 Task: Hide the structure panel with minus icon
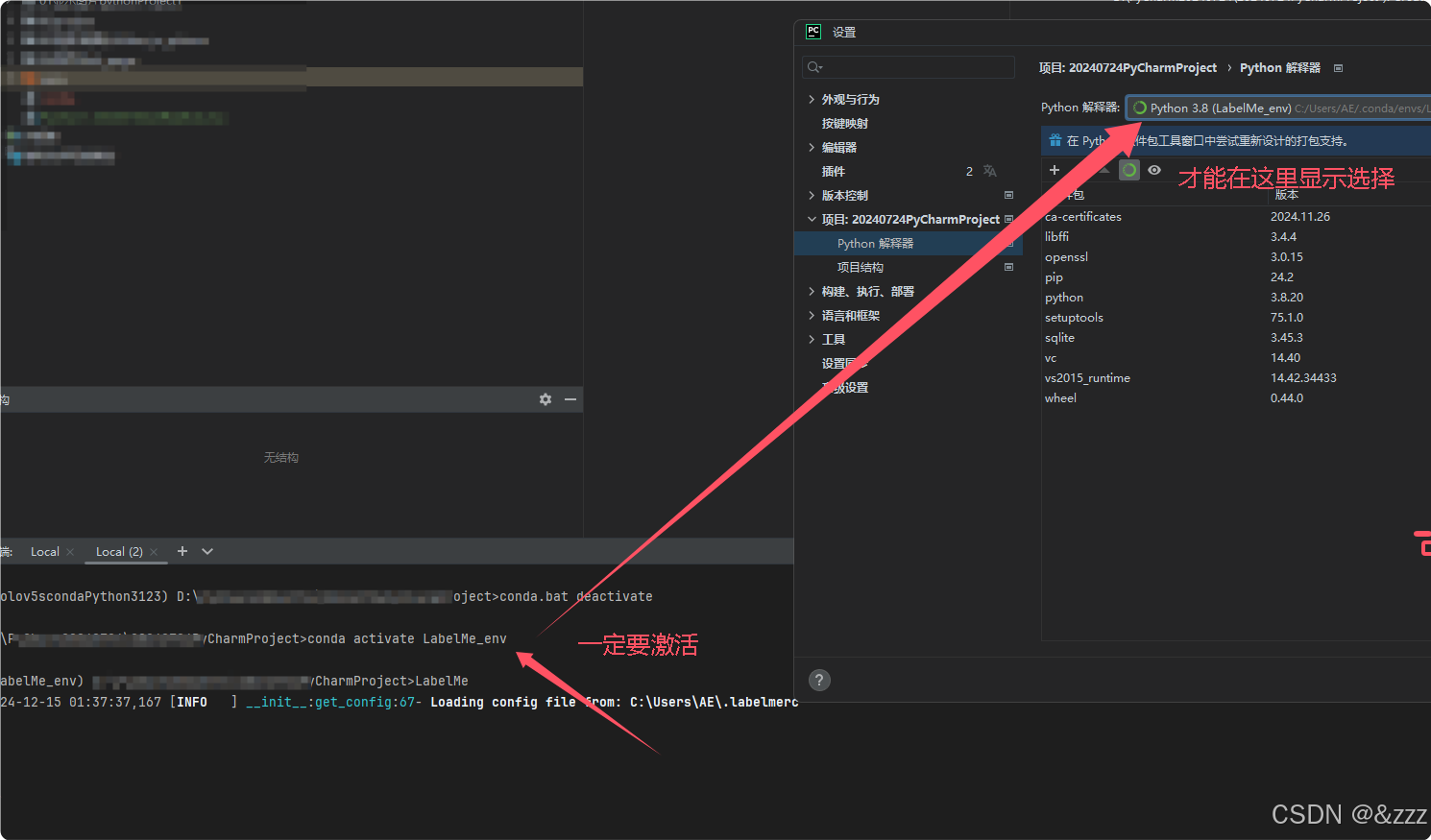[570, 399]
